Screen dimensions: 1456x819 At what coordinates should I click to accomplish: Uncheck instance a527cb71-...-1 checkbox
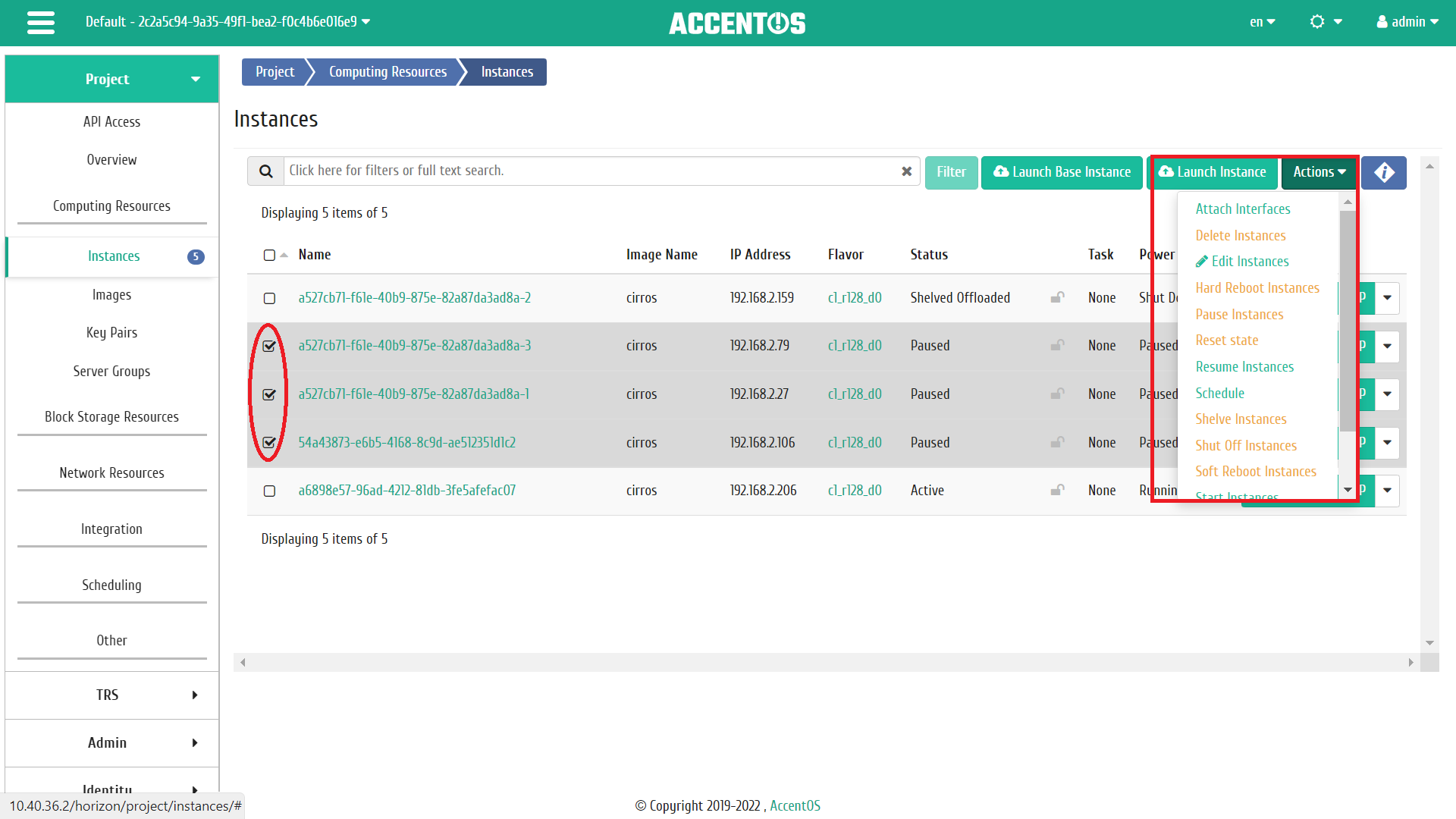click(x=269, y=394)
